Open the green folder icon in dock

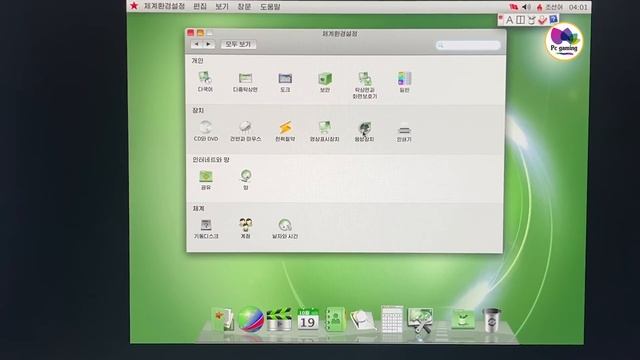coord(462,319)
